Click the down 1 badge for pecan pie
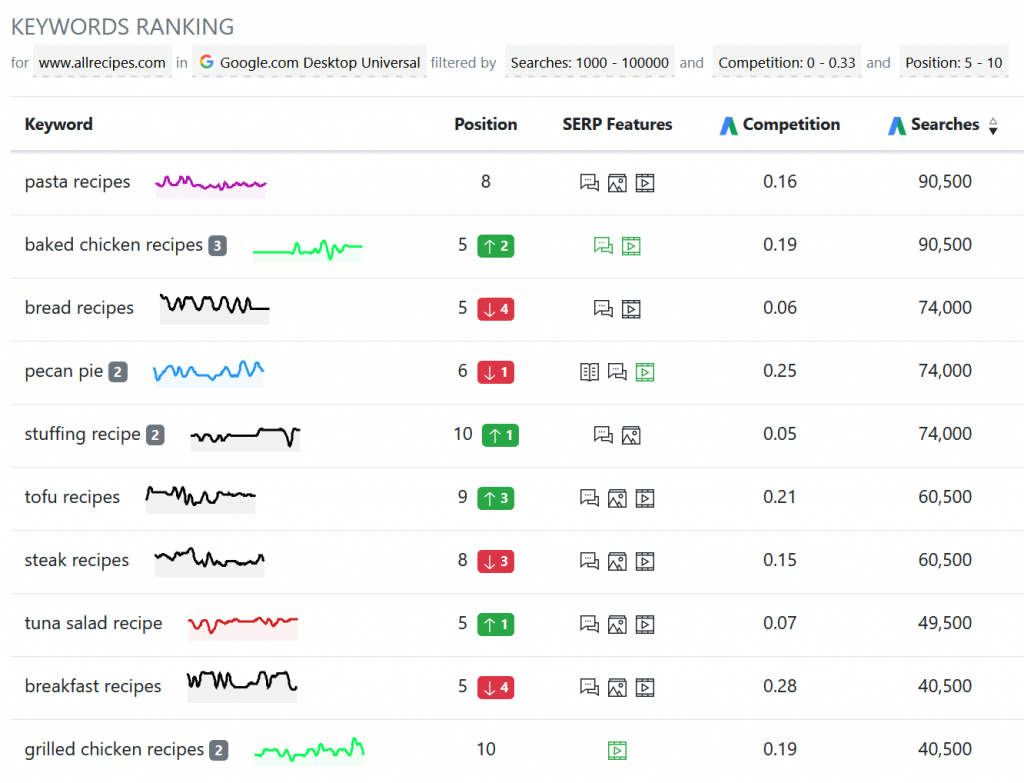This screenshot has width=1024, height=783. [x=496, y=372]
